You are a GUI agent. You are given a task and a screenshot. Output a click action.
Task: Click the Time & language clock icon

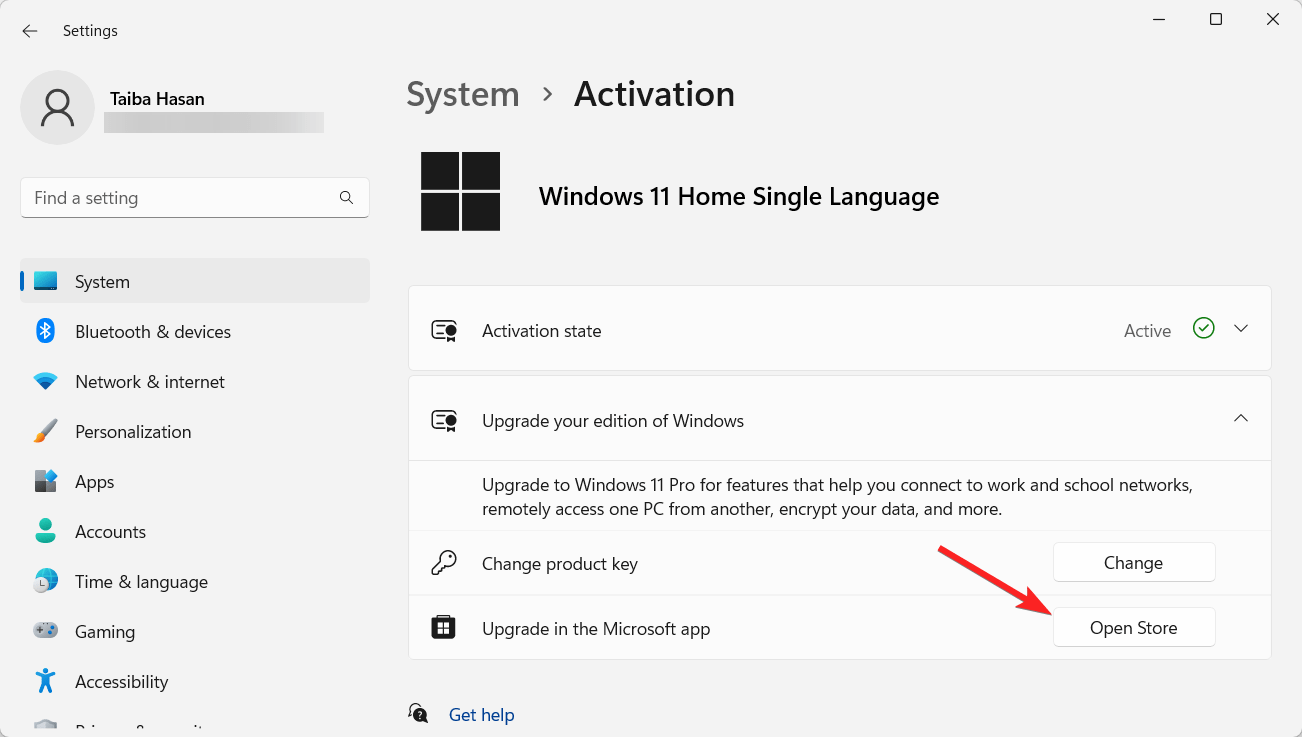point(45,581)
